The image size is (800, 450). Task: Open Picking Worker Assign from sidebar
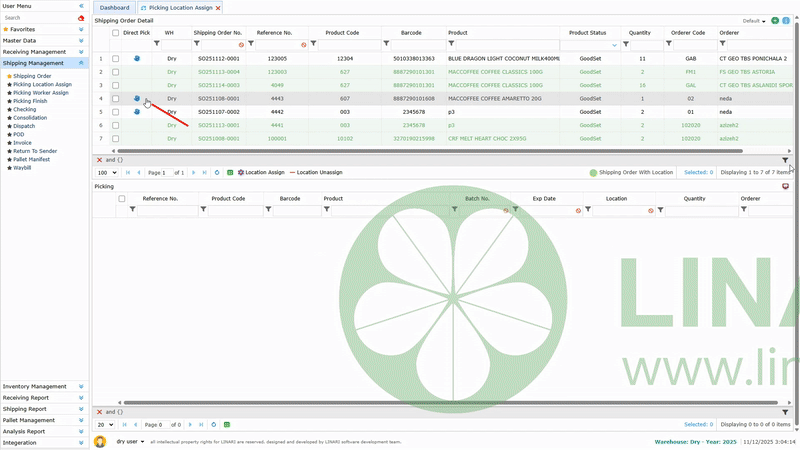[41, 93]
